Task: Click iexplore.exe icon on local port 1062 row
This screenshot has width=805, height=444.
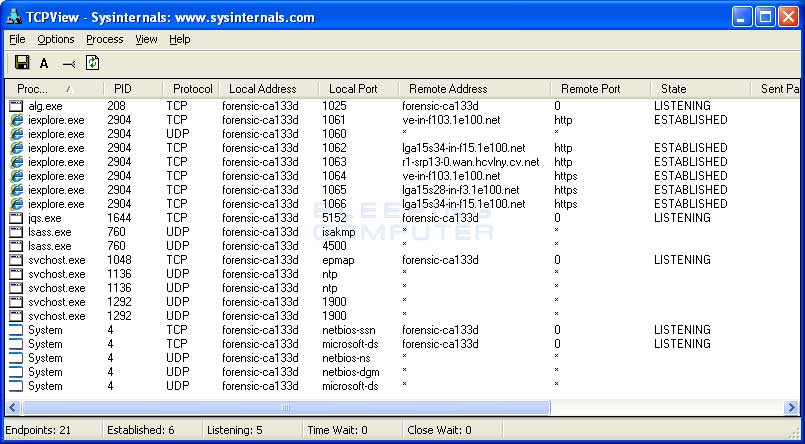Action: click(x=16, y=148)
